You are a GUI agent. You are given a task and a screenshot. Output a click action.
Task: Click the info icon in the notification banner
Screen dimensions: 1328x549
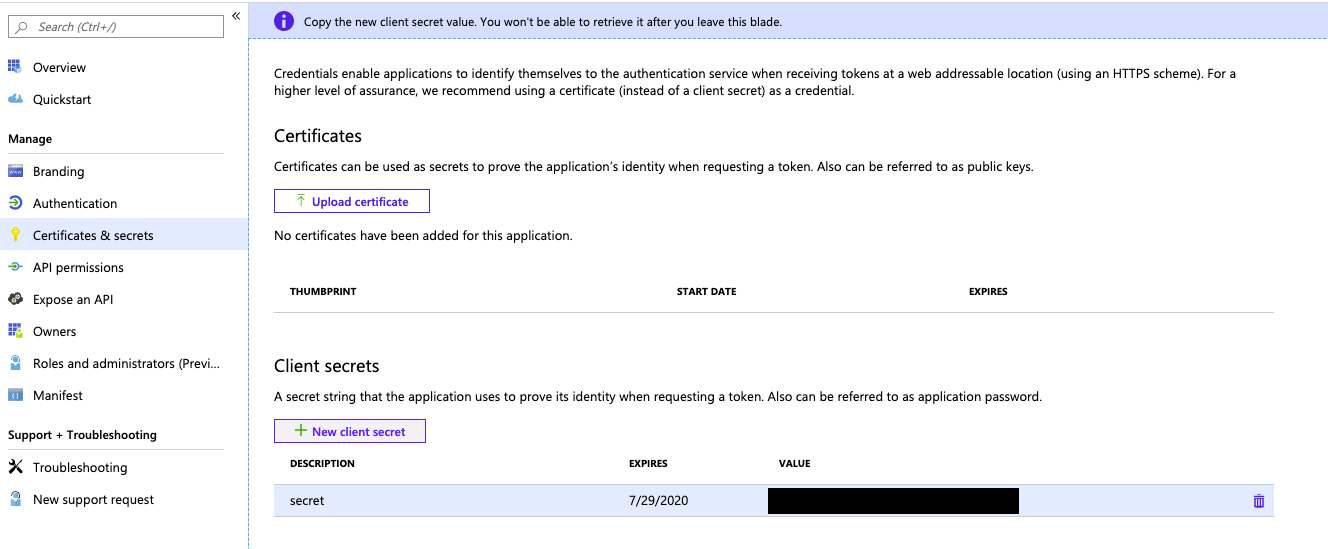click(285, 21)
